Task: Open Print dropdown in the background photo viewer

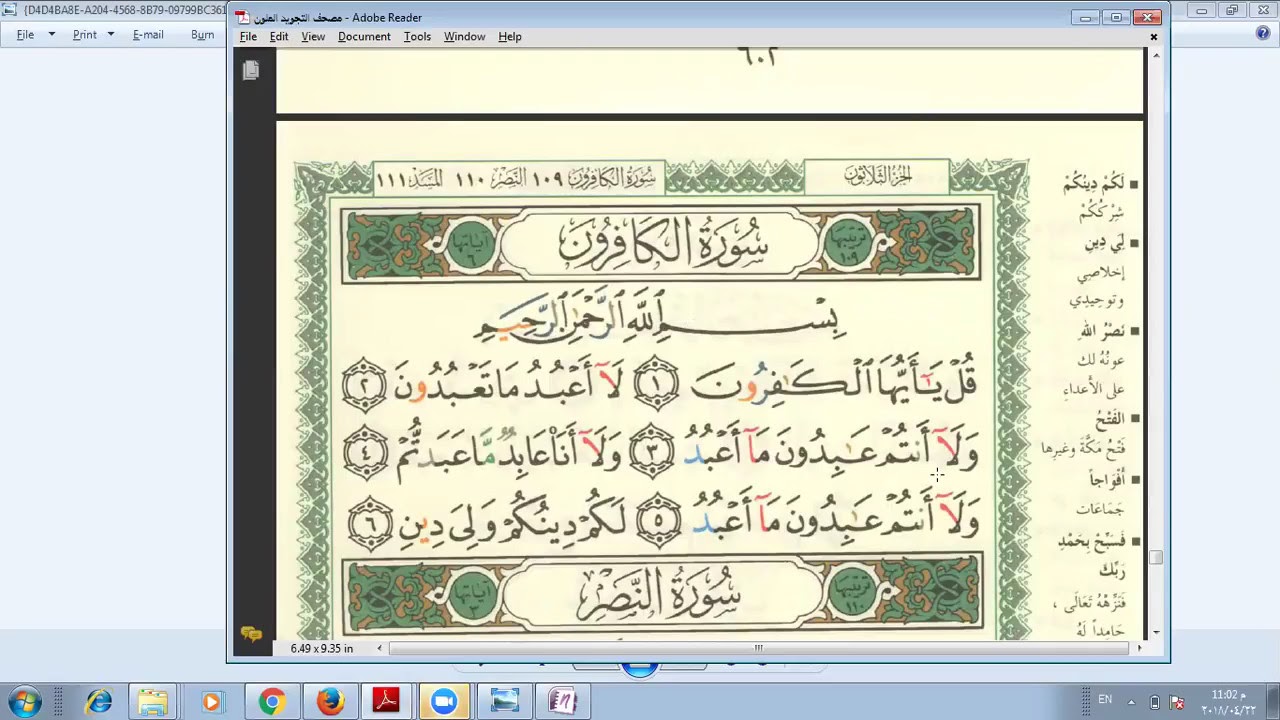Action: 92,34
